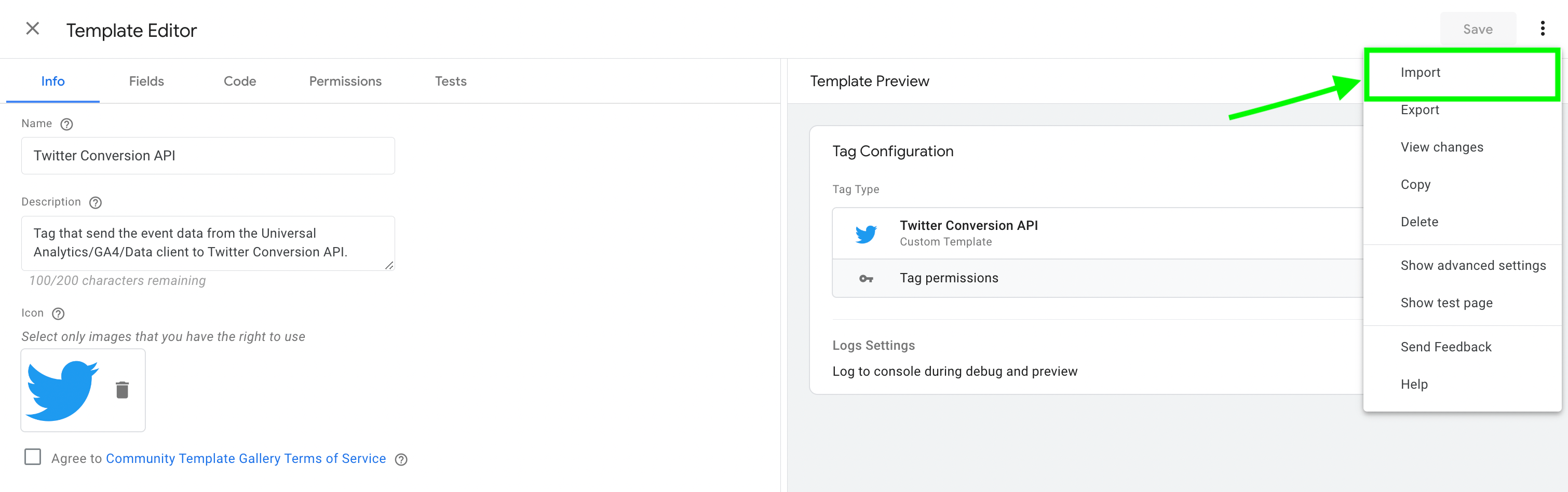This screenshot has height=492, width=1568.
Task: Select Export from the menu
Action: [1462, 110]
